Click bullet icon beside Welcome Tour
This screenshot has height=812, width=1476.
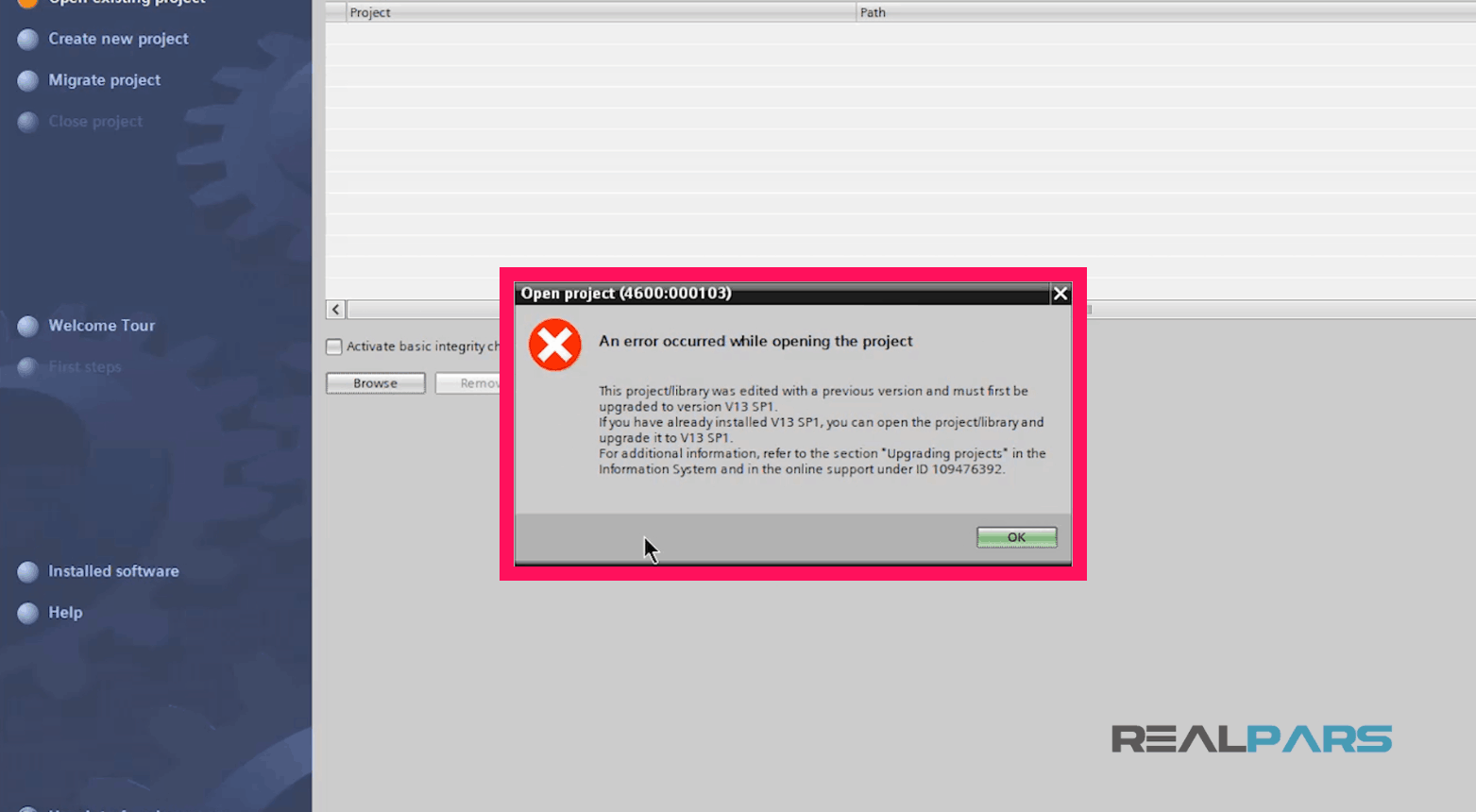click(28, 327)
